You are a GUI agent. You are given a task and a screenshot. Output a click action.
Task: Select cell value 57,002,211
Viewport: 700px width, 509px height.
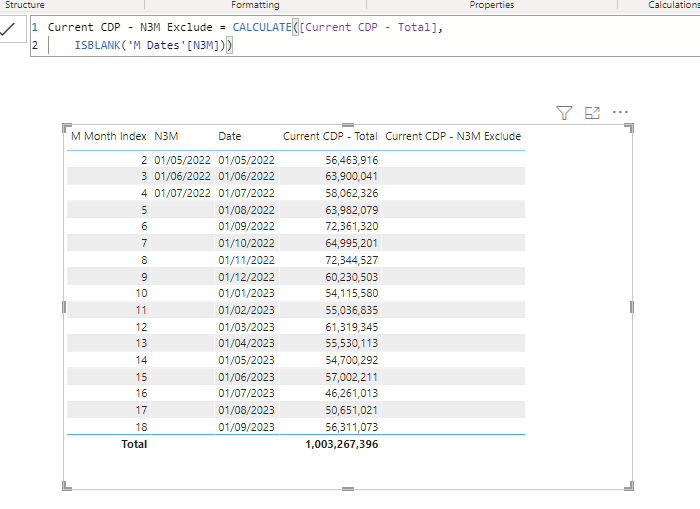351,377
